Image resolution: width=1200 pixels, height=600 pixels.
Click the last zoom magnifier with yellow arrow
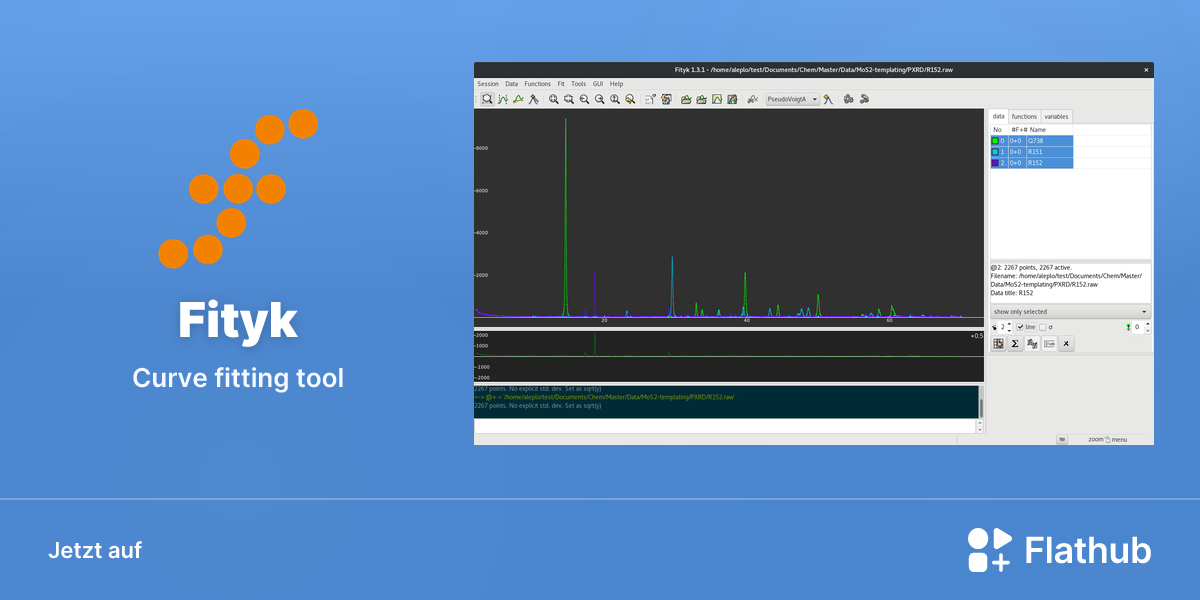630,99
